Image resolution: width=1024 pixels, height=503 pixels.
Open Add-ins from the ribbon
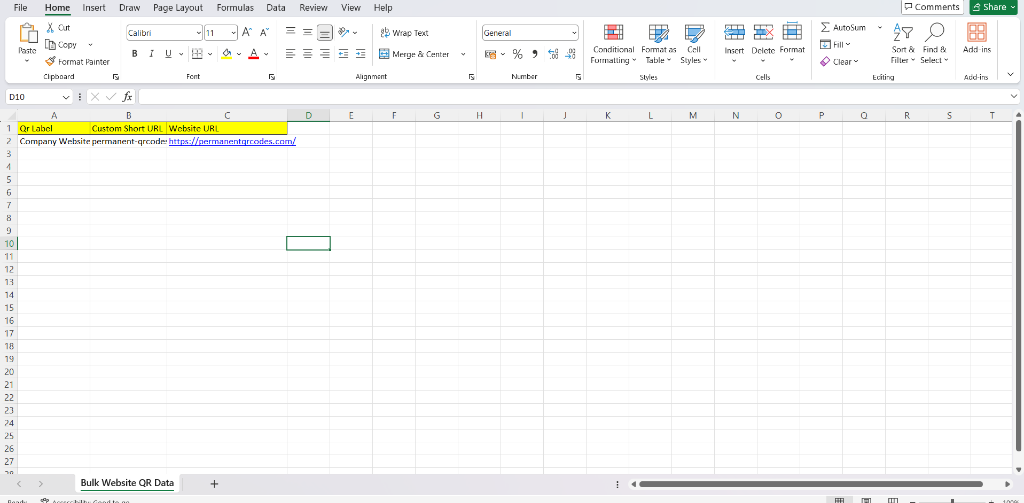click(976, 39)
